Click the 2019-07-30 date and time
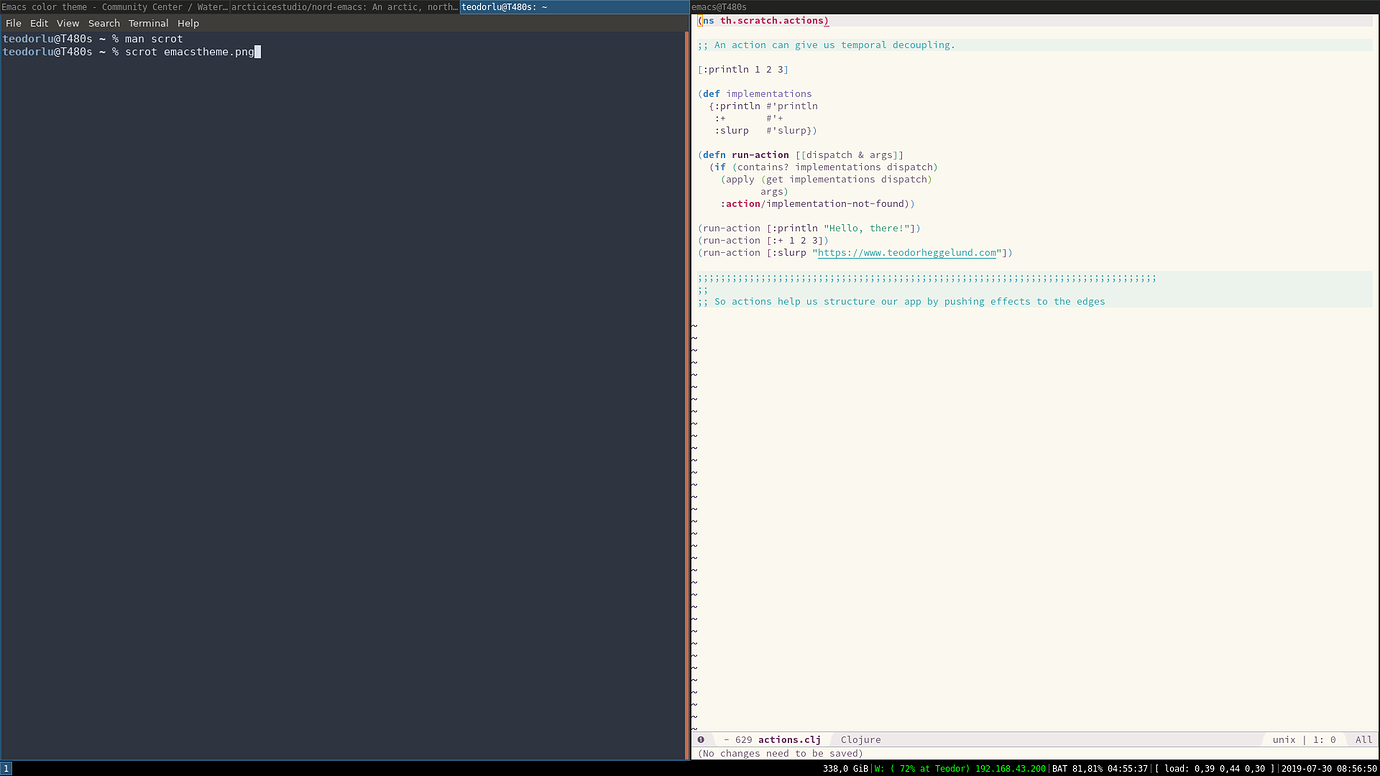Viewport: 1380px width, 776px height. point(1330,768)
